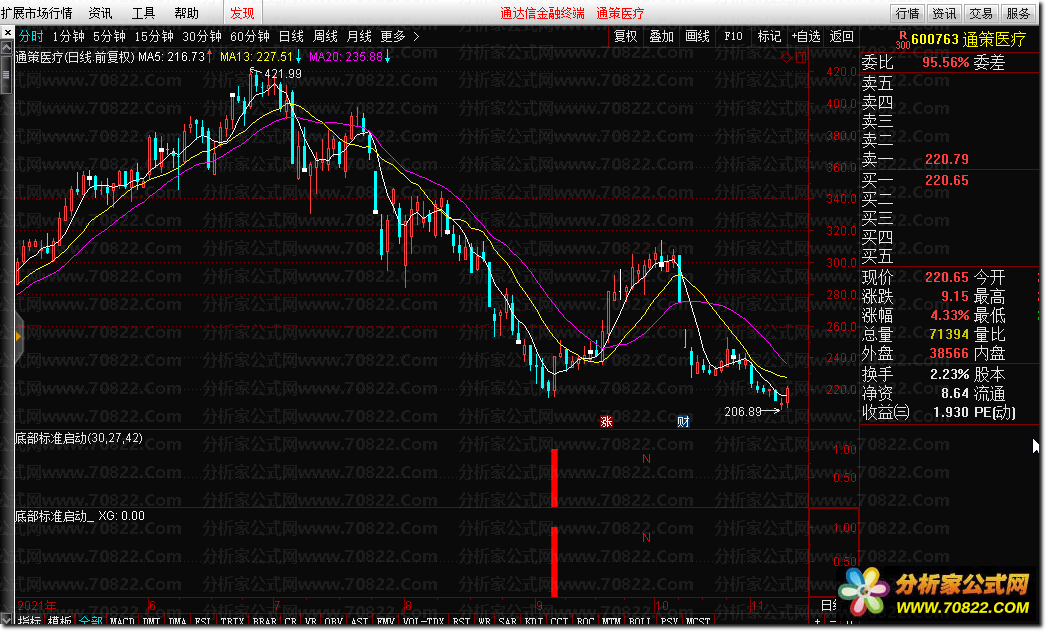
Task: Click stock code 600763 通策医疗 header
Action: pyautogui.click(x=968, y=39)
